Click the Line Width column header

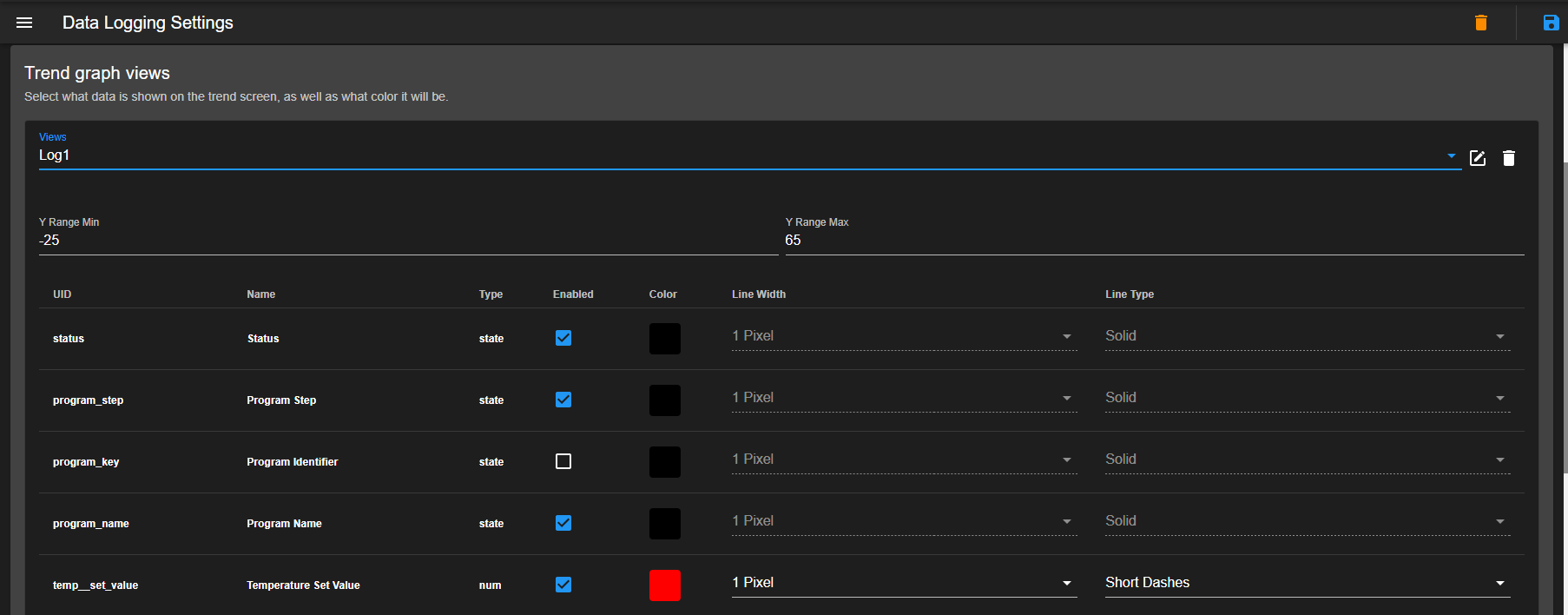coord(759,294)
